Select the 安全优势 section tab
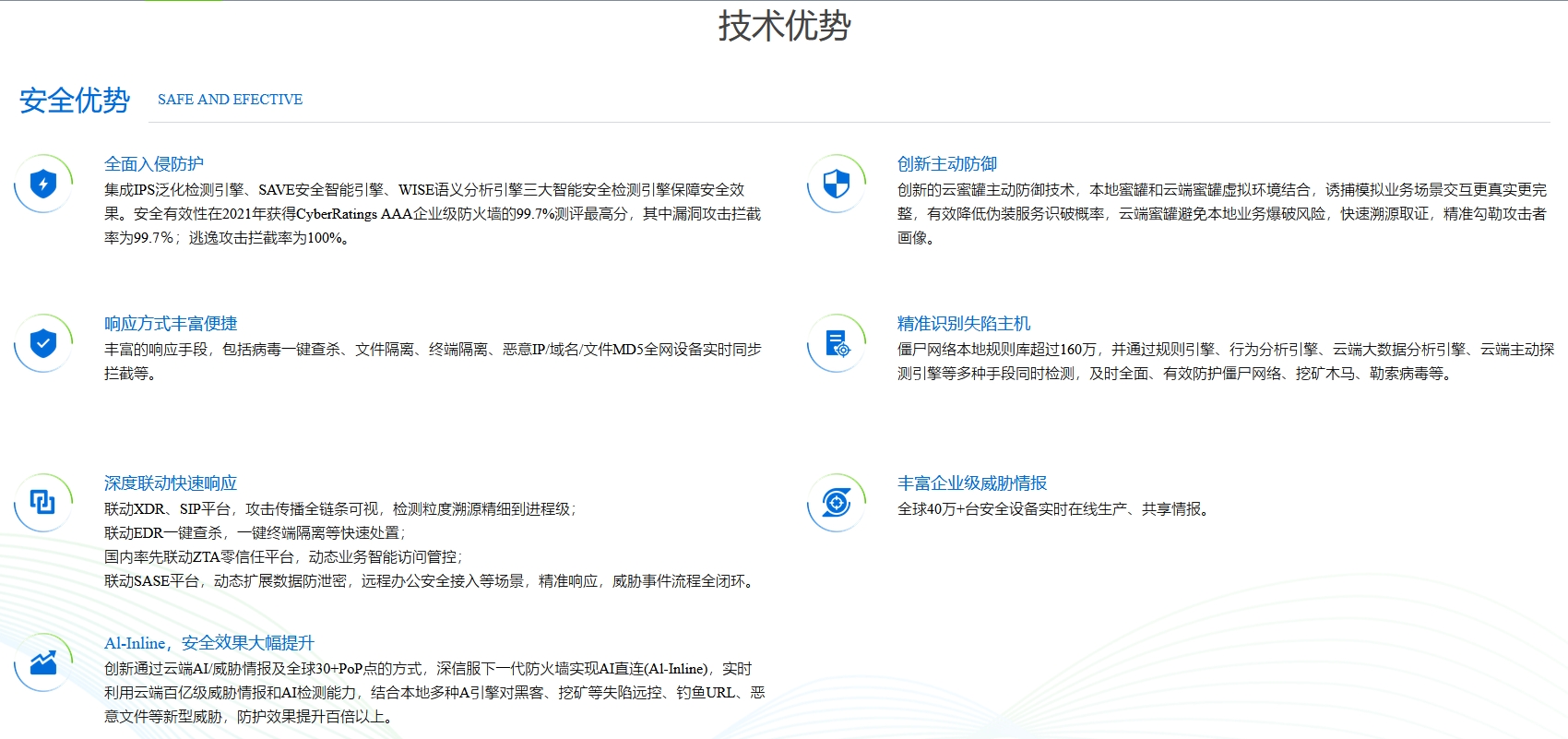 pos(75,101)
